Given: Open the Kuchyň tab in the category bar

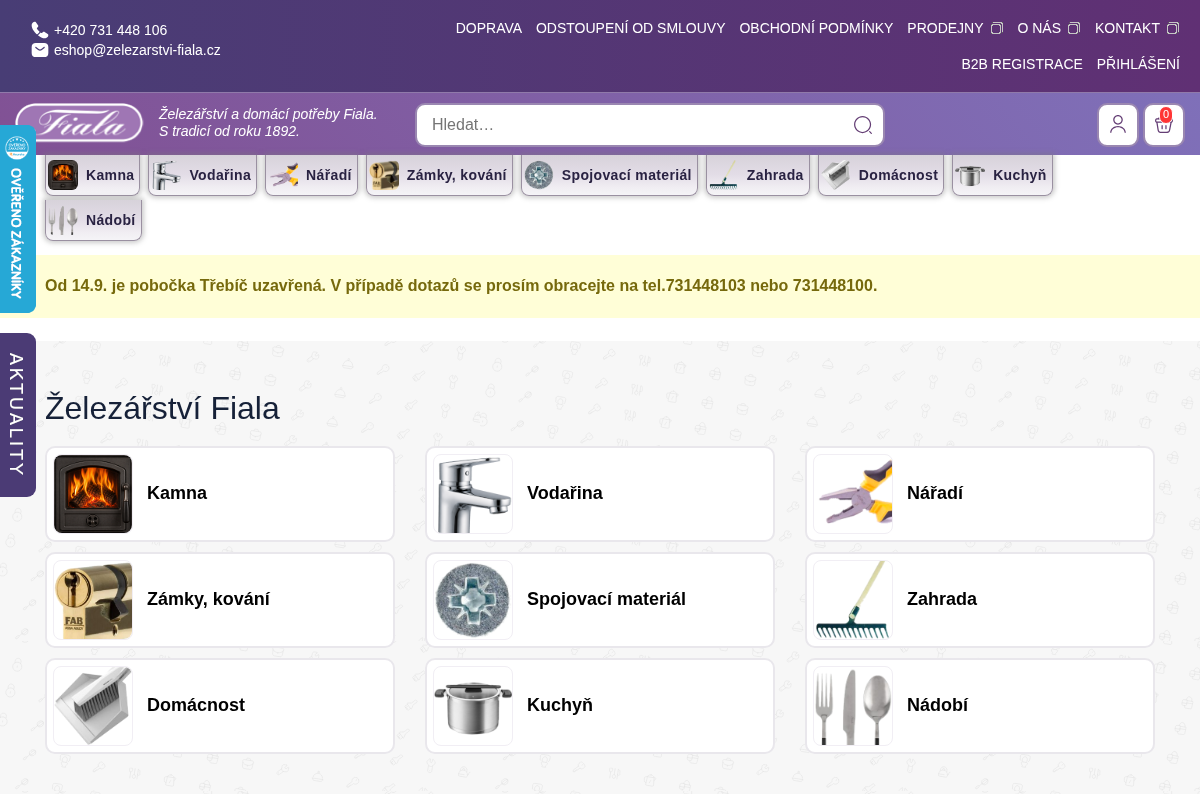Looking at the screenshot, I should pyautogui.click(x=1002, y=175).
